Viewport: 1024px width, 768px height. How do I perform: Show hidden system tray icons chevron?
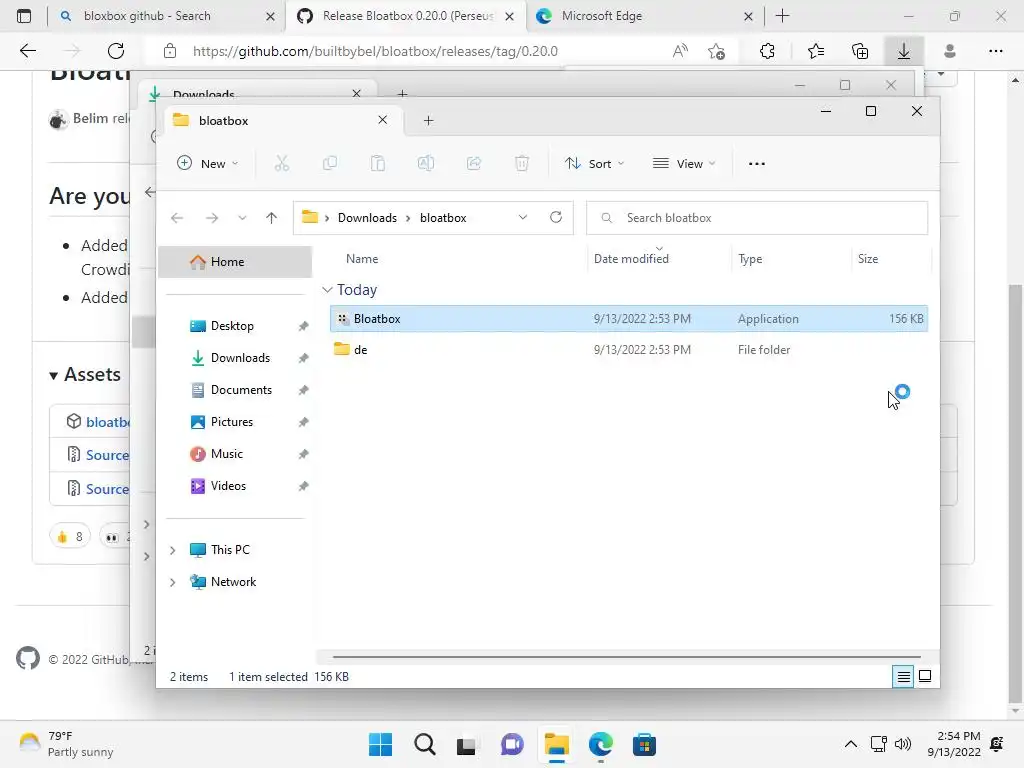[x=850, y=744]
